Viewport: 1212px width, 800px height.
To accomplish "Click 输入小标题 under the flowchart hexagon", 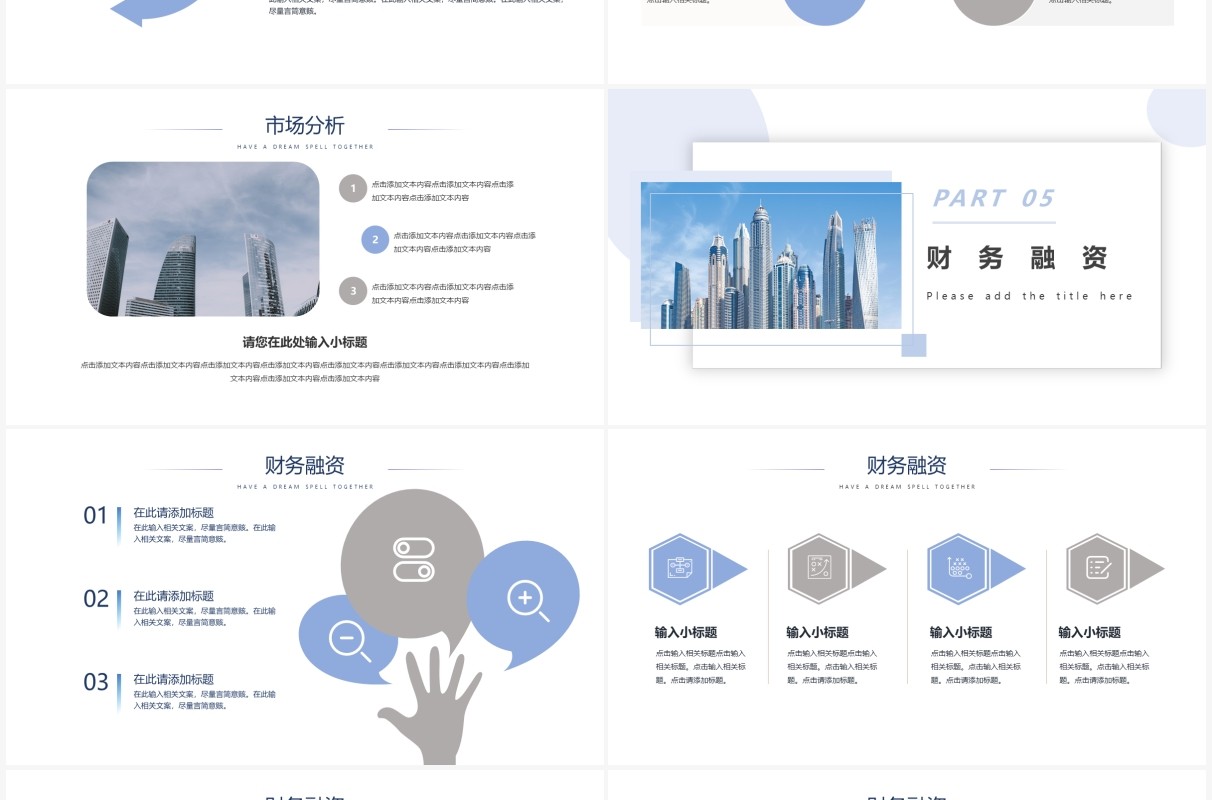I will [x=686, y=632].
